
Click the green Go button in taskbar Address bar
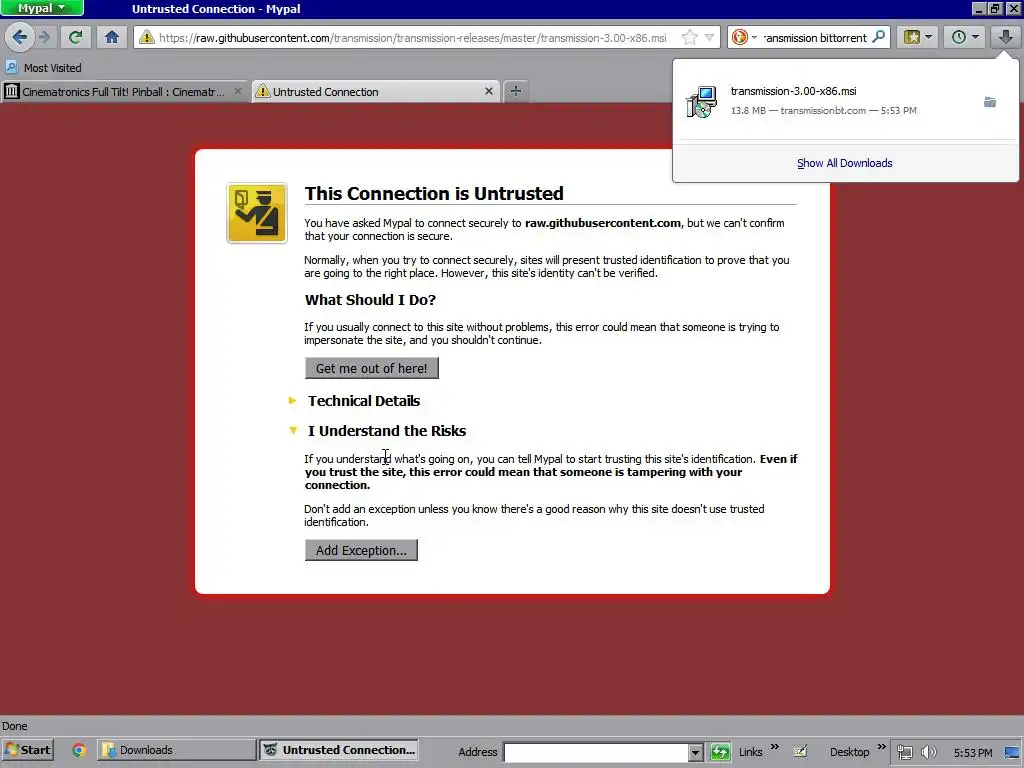tap(720, 752)
